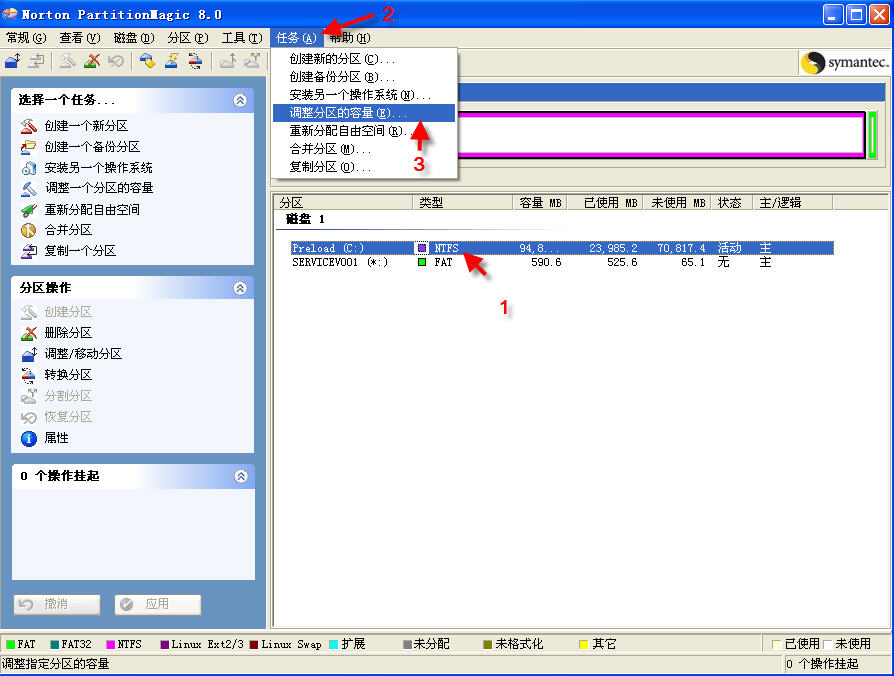This screenshot has height=676, width=894.
Task: Click the 容量 MB column header
Action: coord(540,202)
